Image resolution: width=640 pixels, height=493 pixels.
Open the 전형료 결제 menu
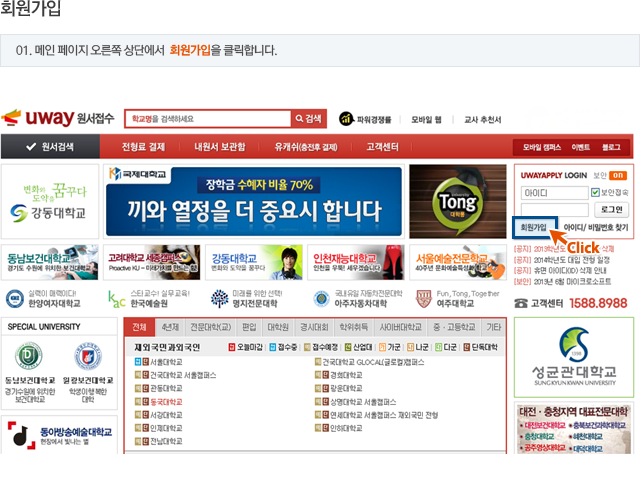coord(143,147)
